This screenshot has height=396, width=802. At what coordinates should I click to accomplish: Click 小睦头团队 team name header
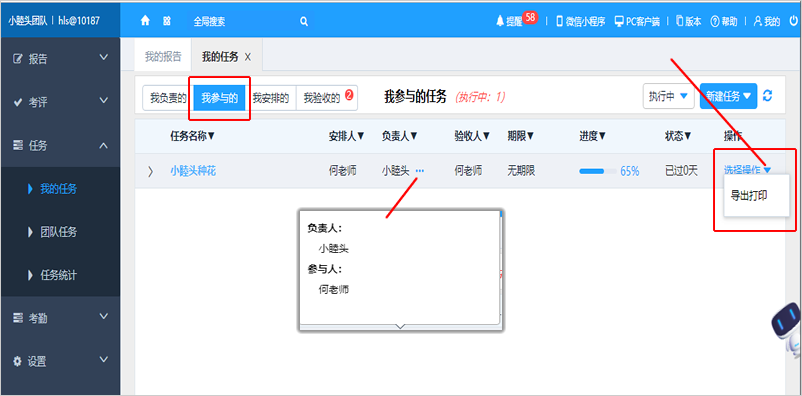[28, 21]
